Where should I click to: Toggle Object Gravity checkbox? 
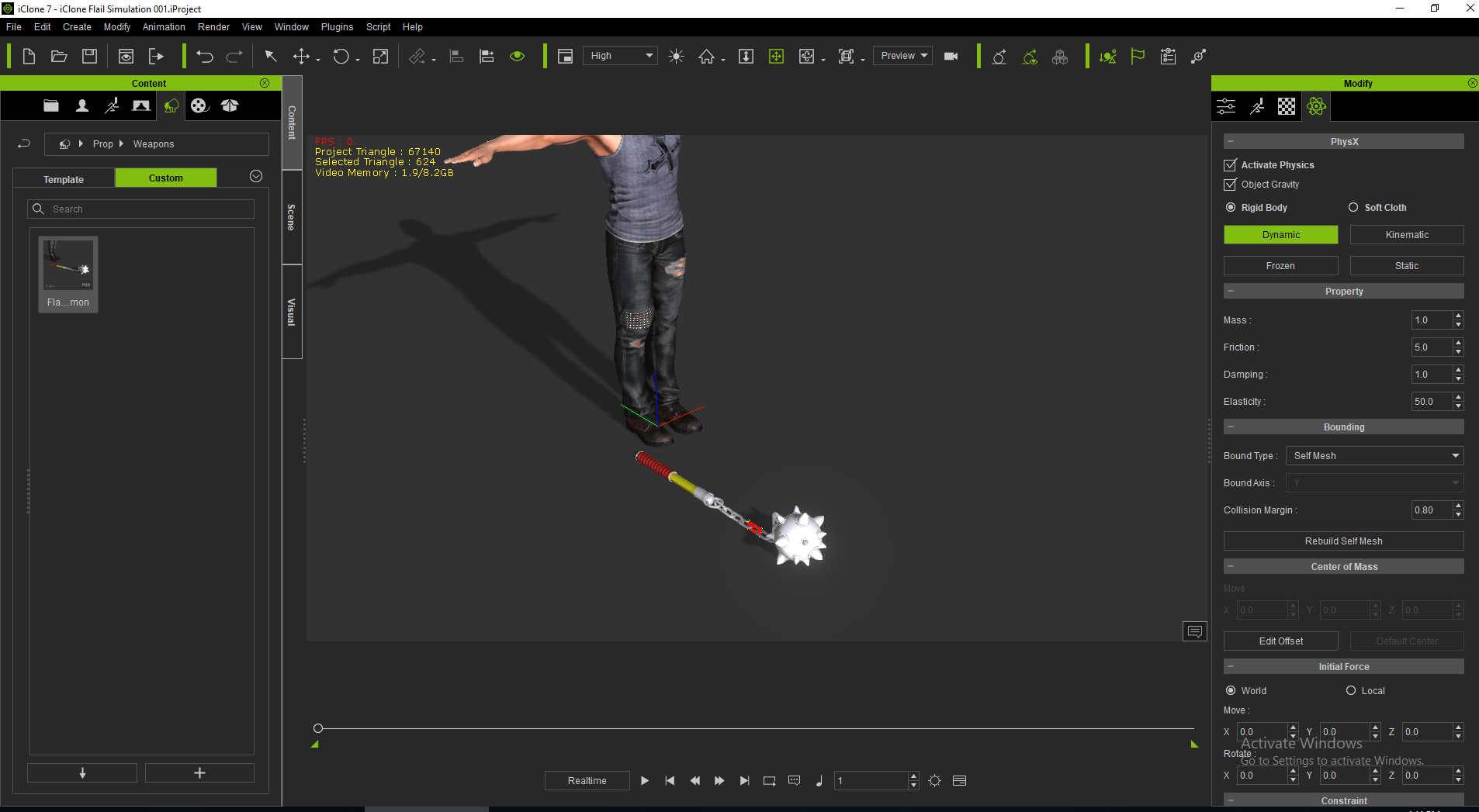click(x=1230, y=185)
